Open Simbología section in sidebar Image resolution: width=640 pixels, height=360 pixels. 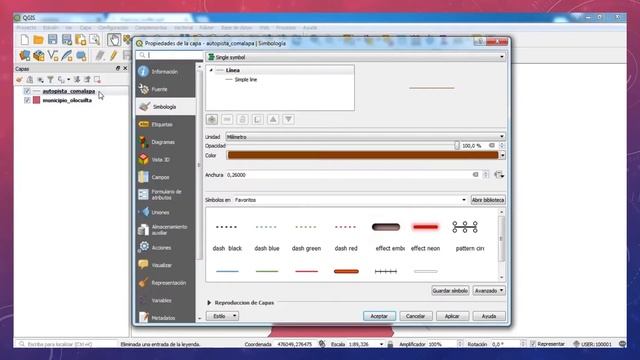[x=165, y=107]
